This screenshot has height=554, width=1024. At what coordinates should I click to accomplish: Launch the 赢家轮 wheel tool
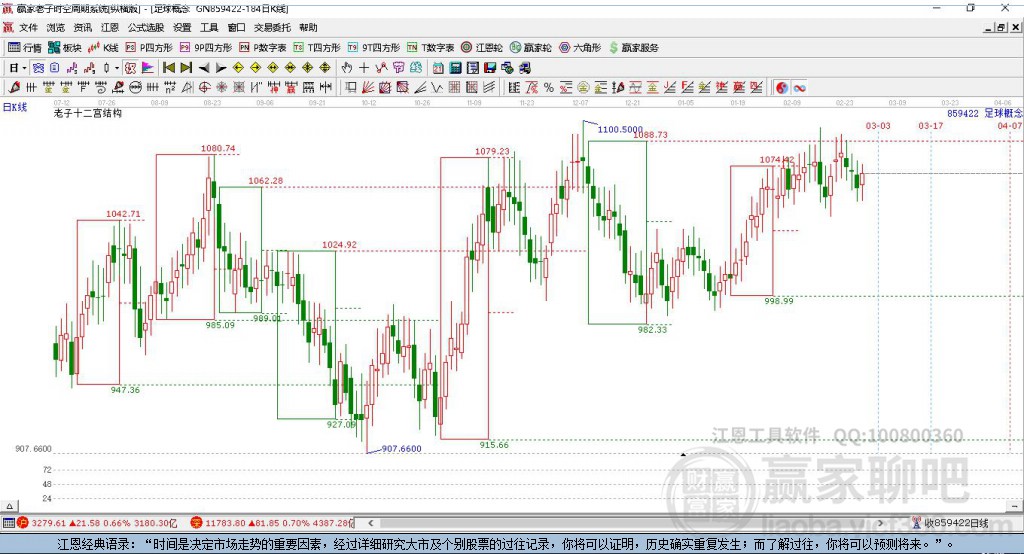click(530, 48)
